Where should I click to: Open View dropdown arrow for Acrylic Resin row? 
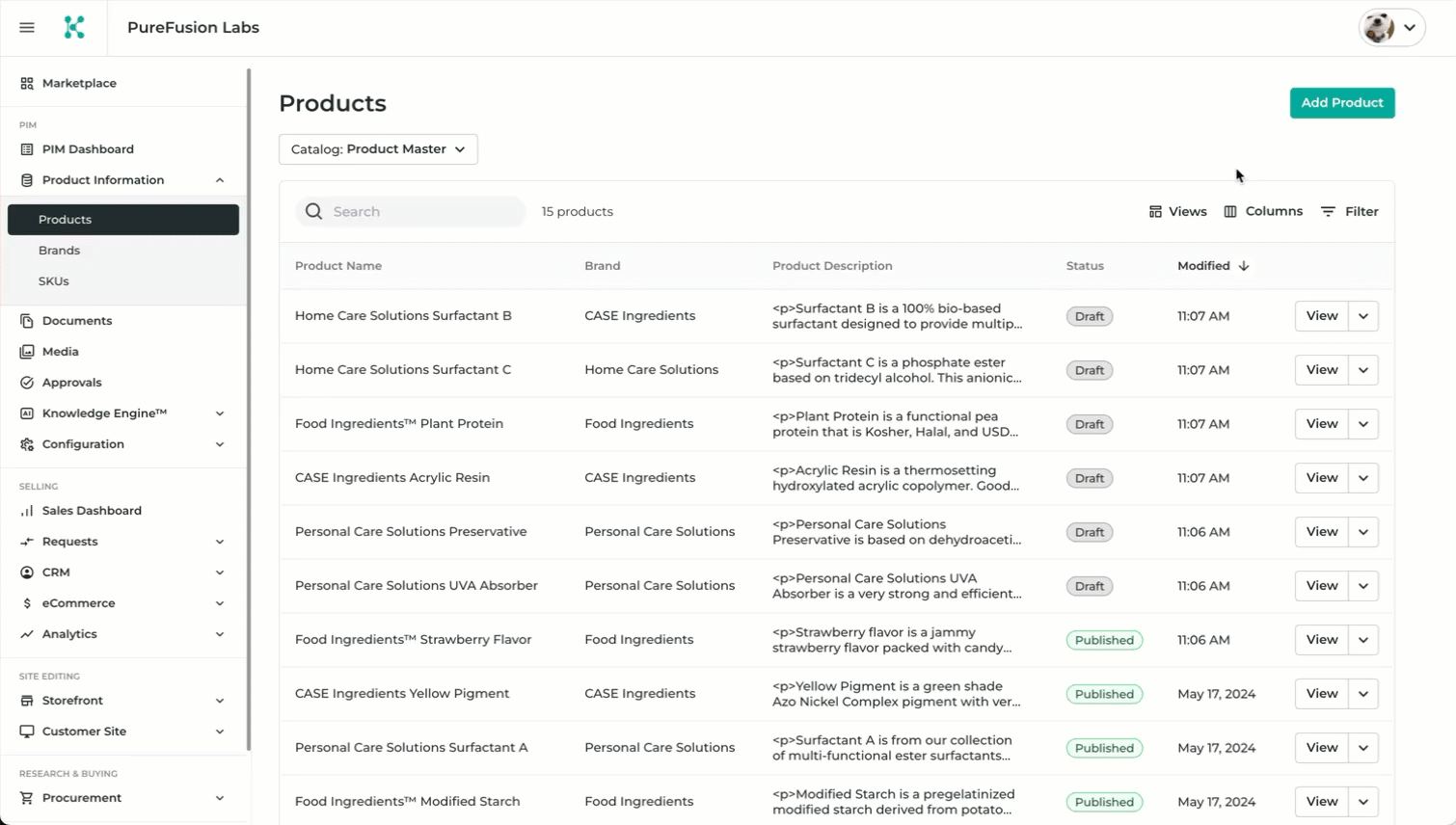click(1363, 478)
